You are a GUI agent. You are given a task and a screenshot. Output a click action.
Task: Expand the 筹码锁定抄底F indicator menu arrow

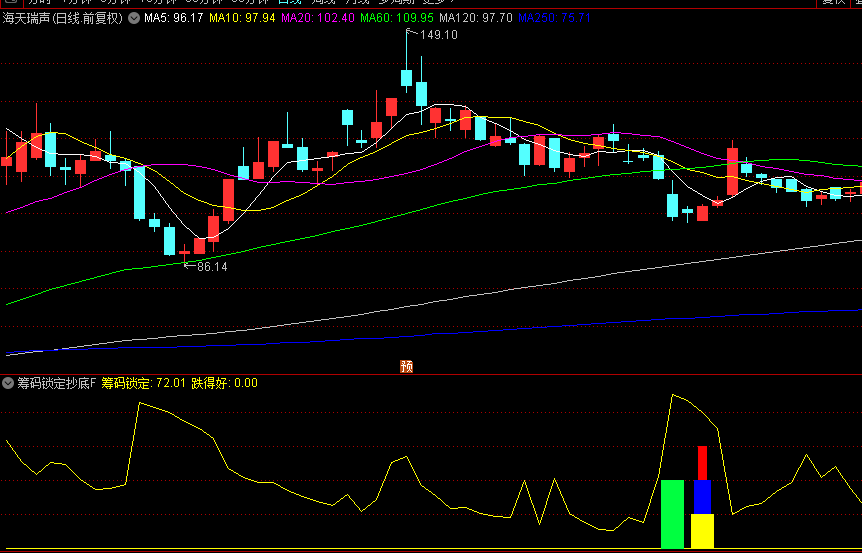[x=8, y=382]
